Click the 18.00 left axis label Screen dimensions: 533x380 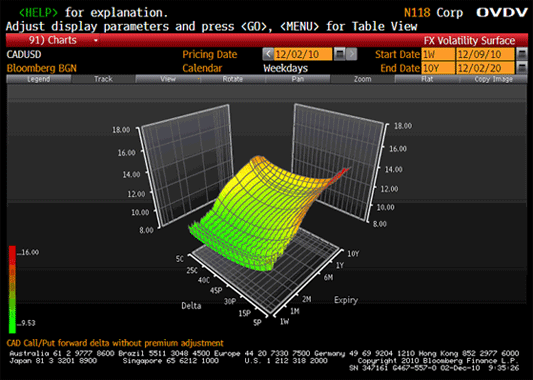tap(121, 130)
